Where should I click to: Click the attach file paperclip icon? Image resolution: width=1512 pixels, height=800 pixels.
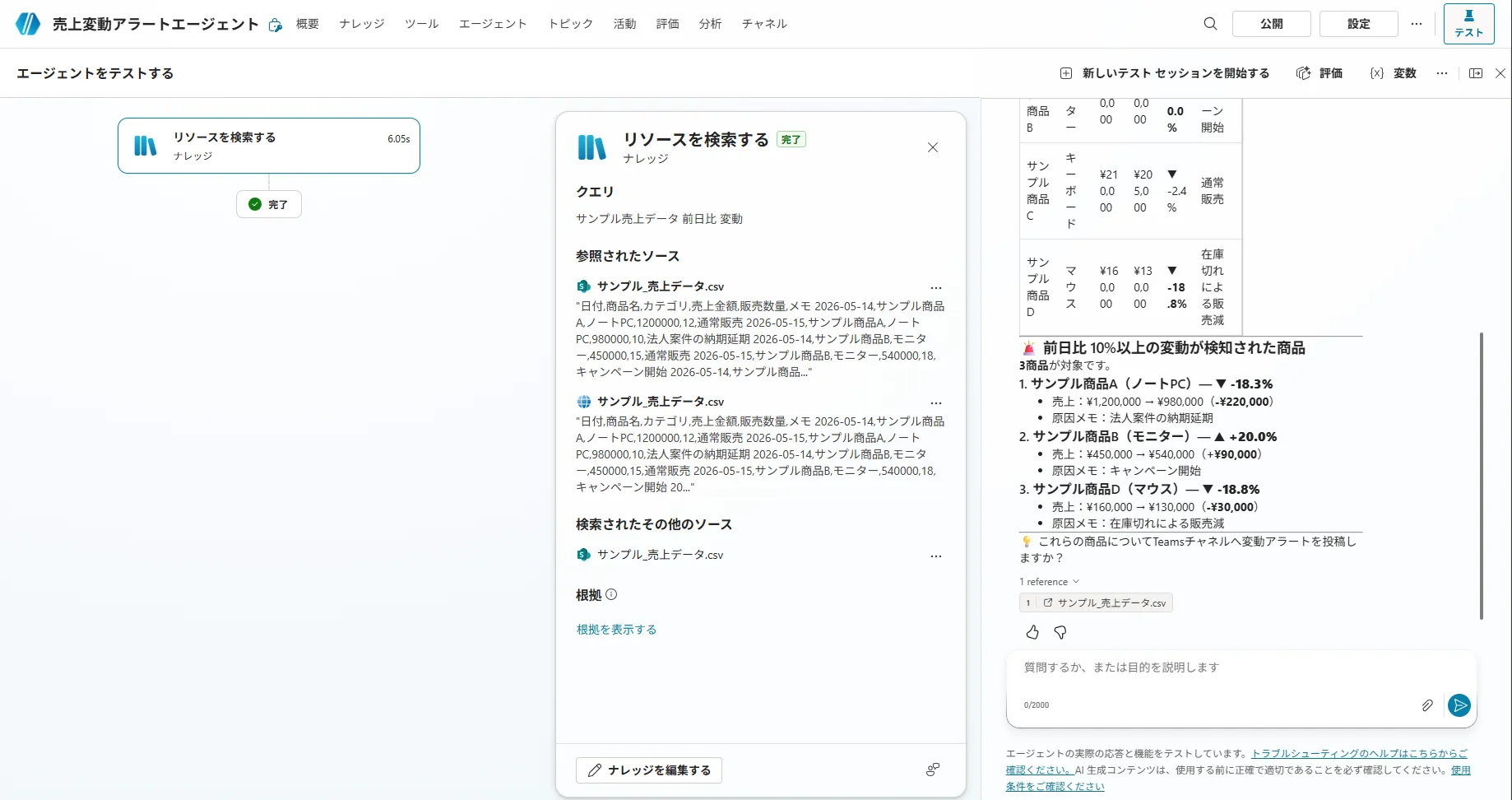pyautogui.click(x=1427, y=705)
